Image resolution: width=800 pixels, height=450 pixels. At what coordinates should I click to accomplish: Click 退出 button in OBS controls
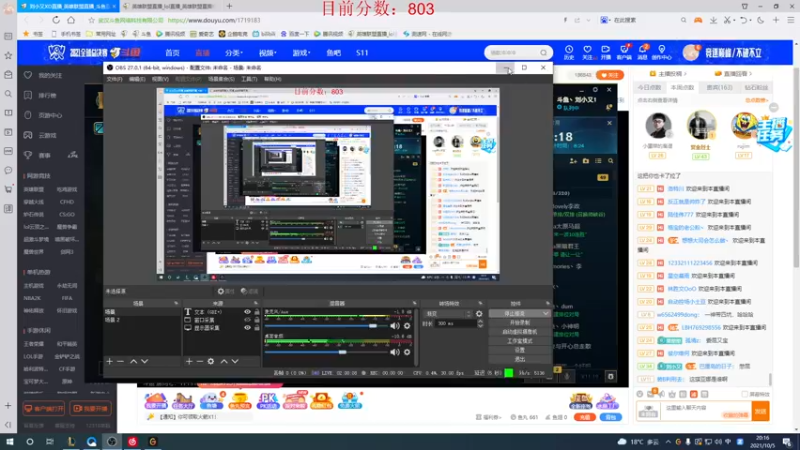click(519, 359)
